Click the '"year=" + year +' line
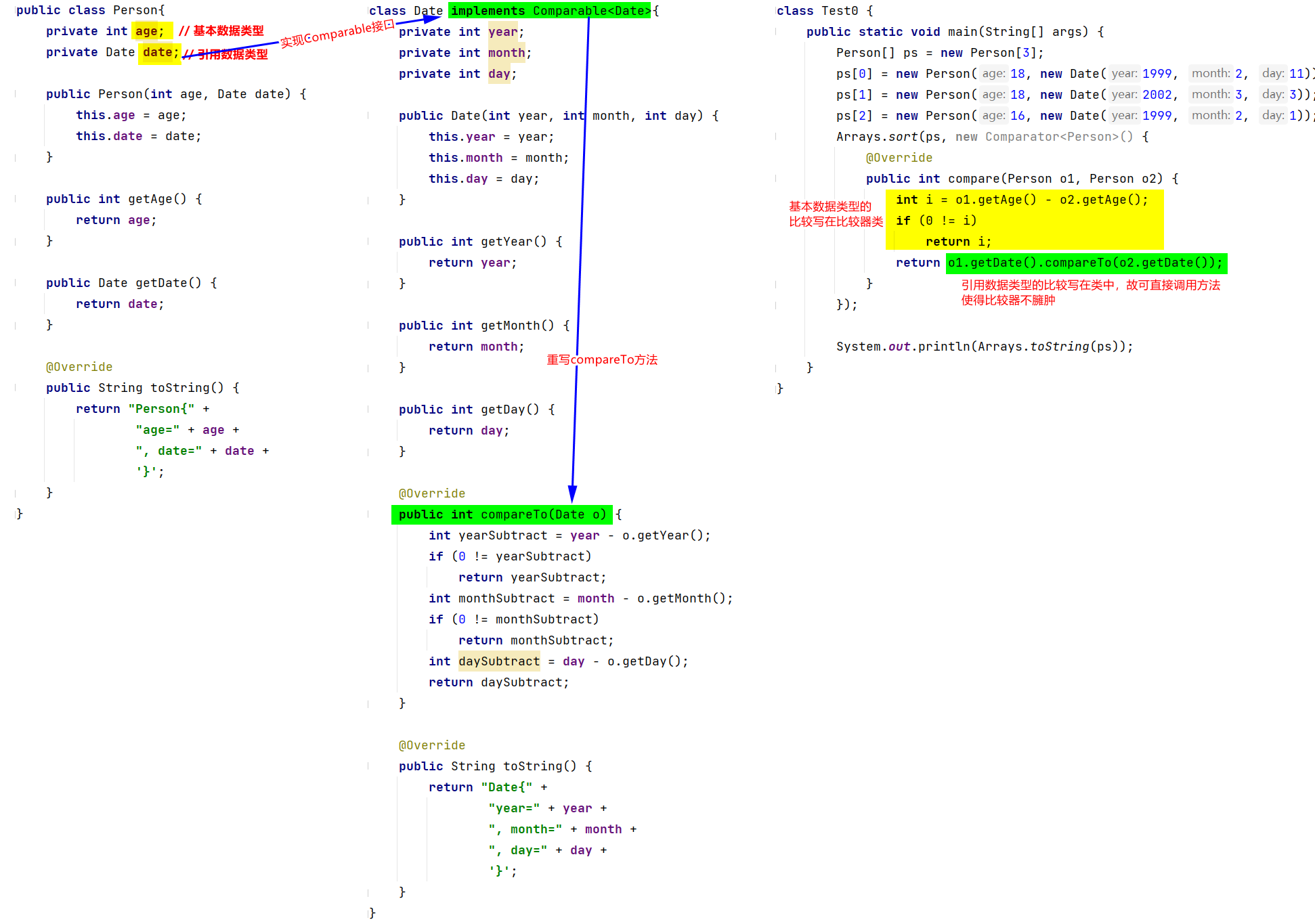The image size is (1315, 924). (548, 808)
